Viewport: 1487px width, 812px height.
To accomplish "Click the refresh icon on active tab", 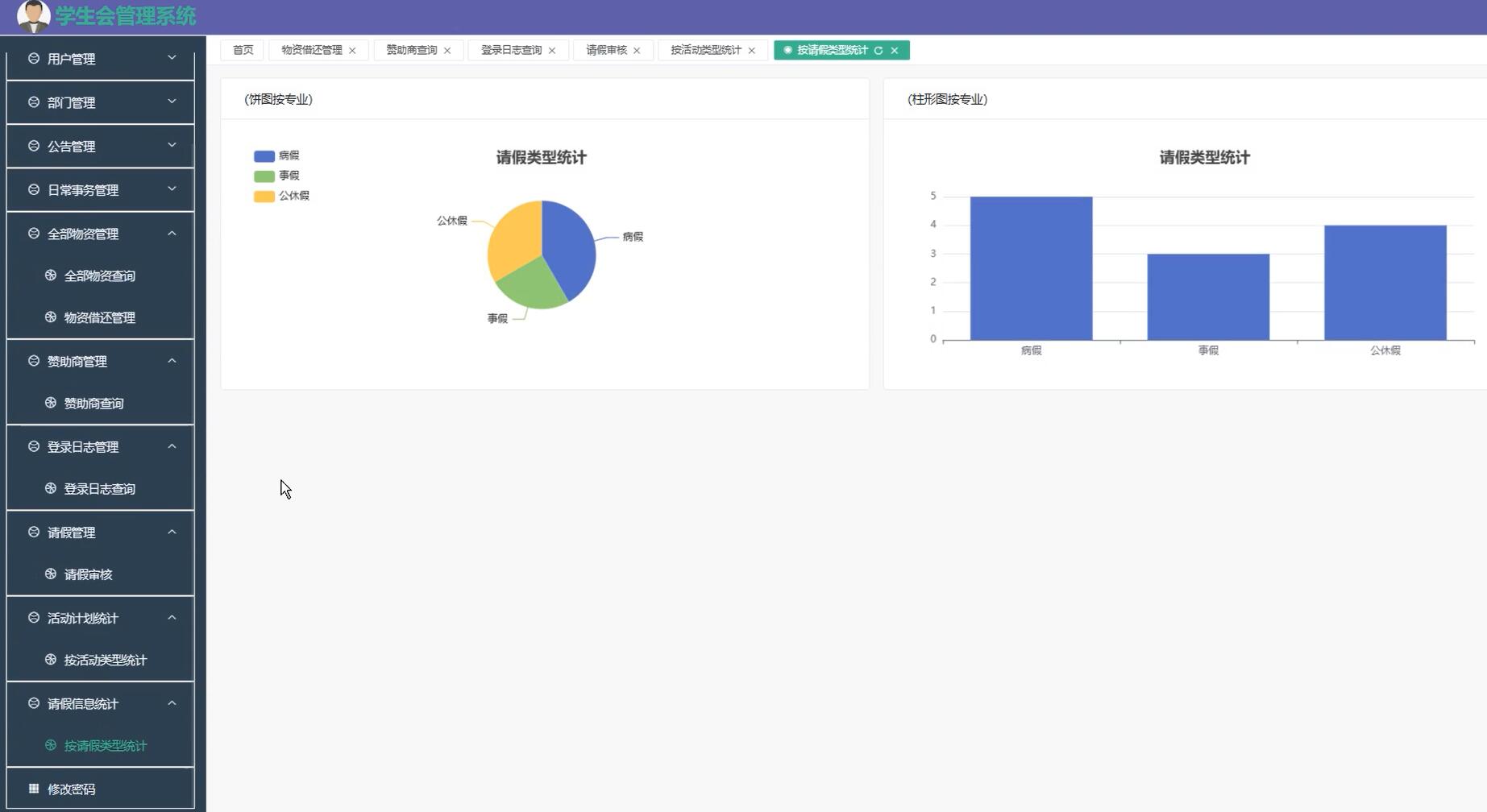I will [878, 50].
